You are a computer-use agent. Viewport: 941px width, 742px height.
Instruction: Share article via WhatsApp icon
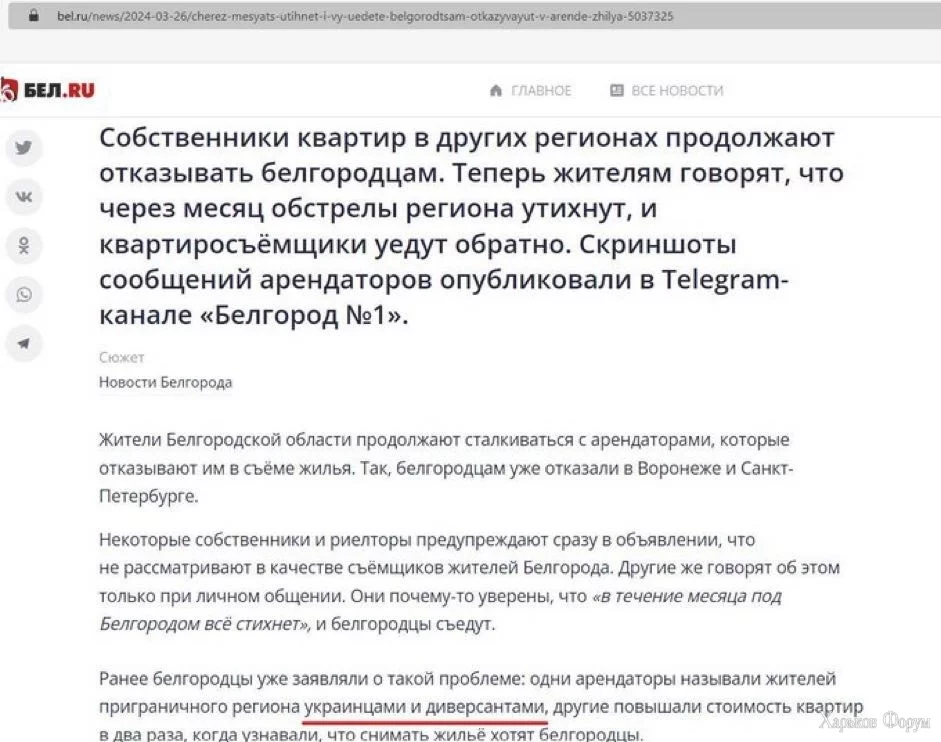point(23,295)
